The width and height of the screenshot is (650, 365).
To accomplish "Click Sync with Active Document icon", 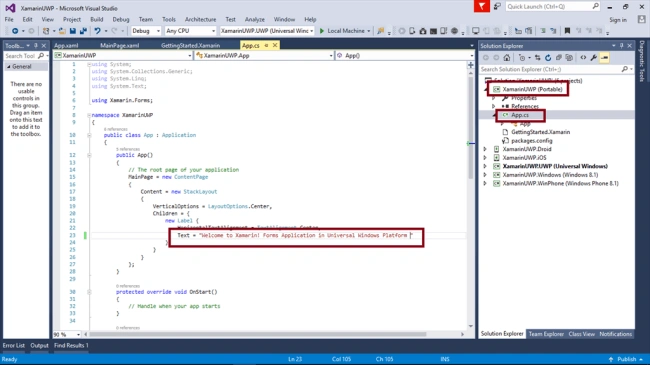I will pyautogui.click(x=538, y=58).
